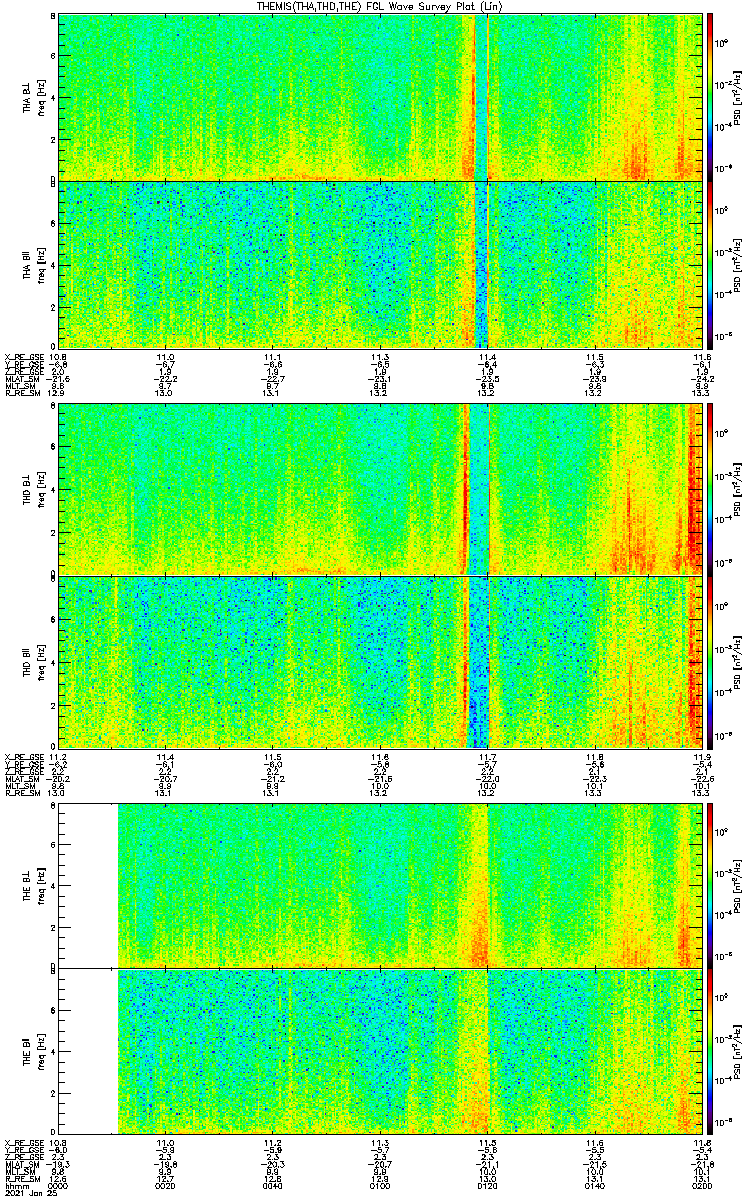Image resolution: width=750 pixels, height=1200 pixels.
Task: Click the '0000' time tick label
Action: coord(59,1185)
